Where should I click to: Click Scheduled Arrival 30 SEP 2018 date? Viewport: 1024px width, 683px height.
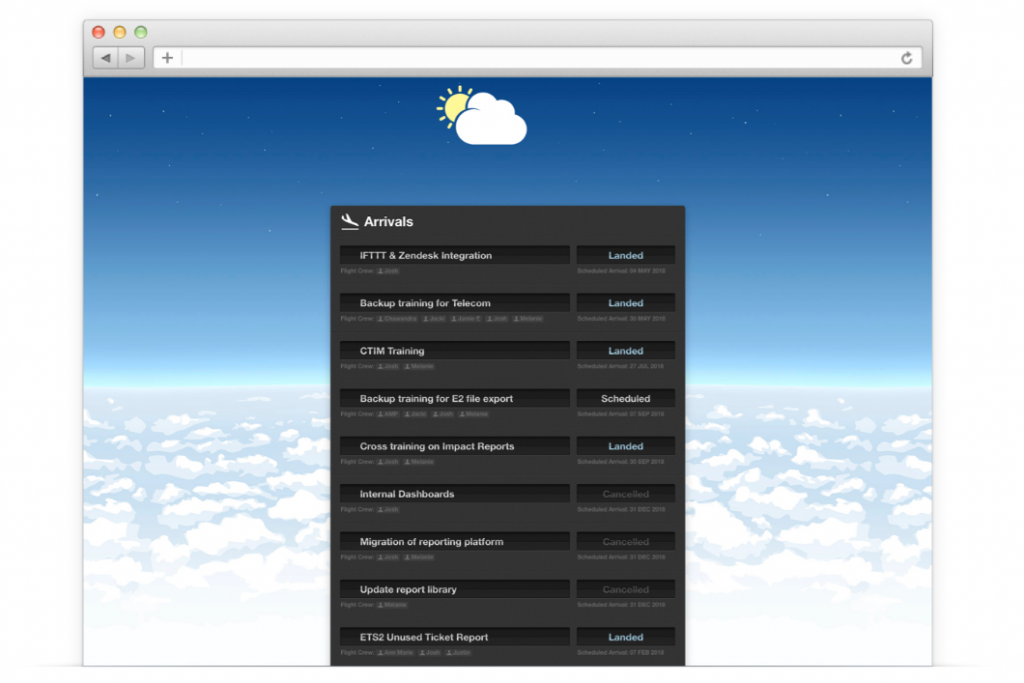620,462
